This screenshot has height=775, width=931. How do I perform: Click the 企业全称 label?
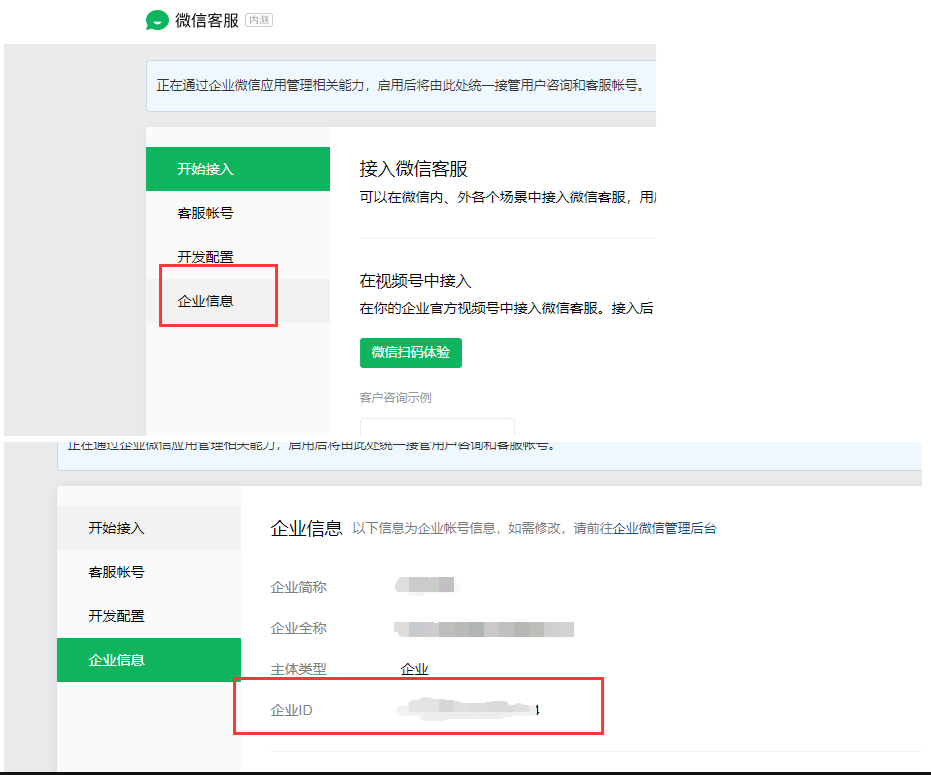(299, 628)
